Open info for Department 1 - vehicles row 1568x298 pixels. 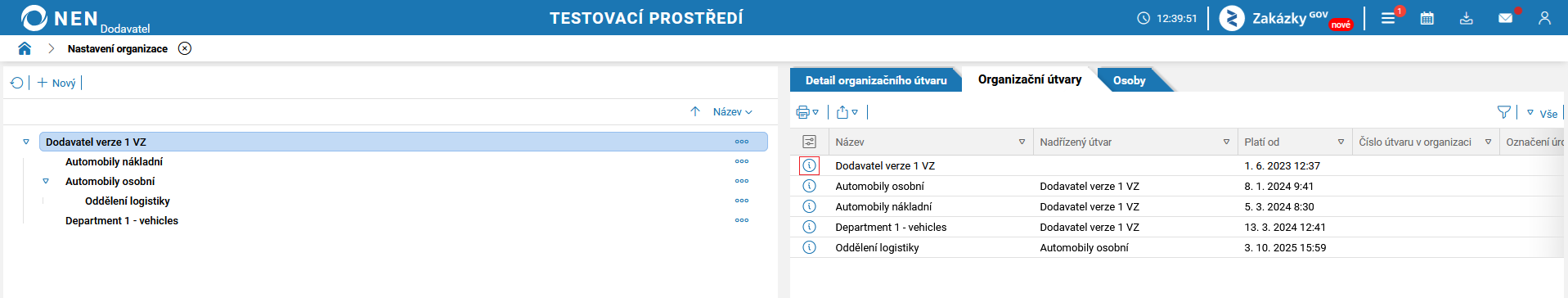click(x=809, y=227)
